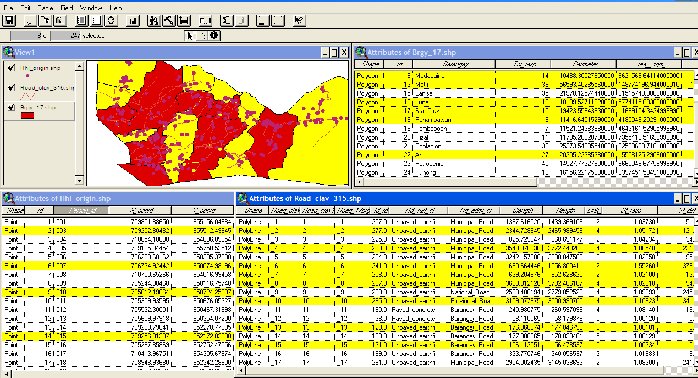
Task: Click the legend scrollbar down arrow
Action: point(79,180)
